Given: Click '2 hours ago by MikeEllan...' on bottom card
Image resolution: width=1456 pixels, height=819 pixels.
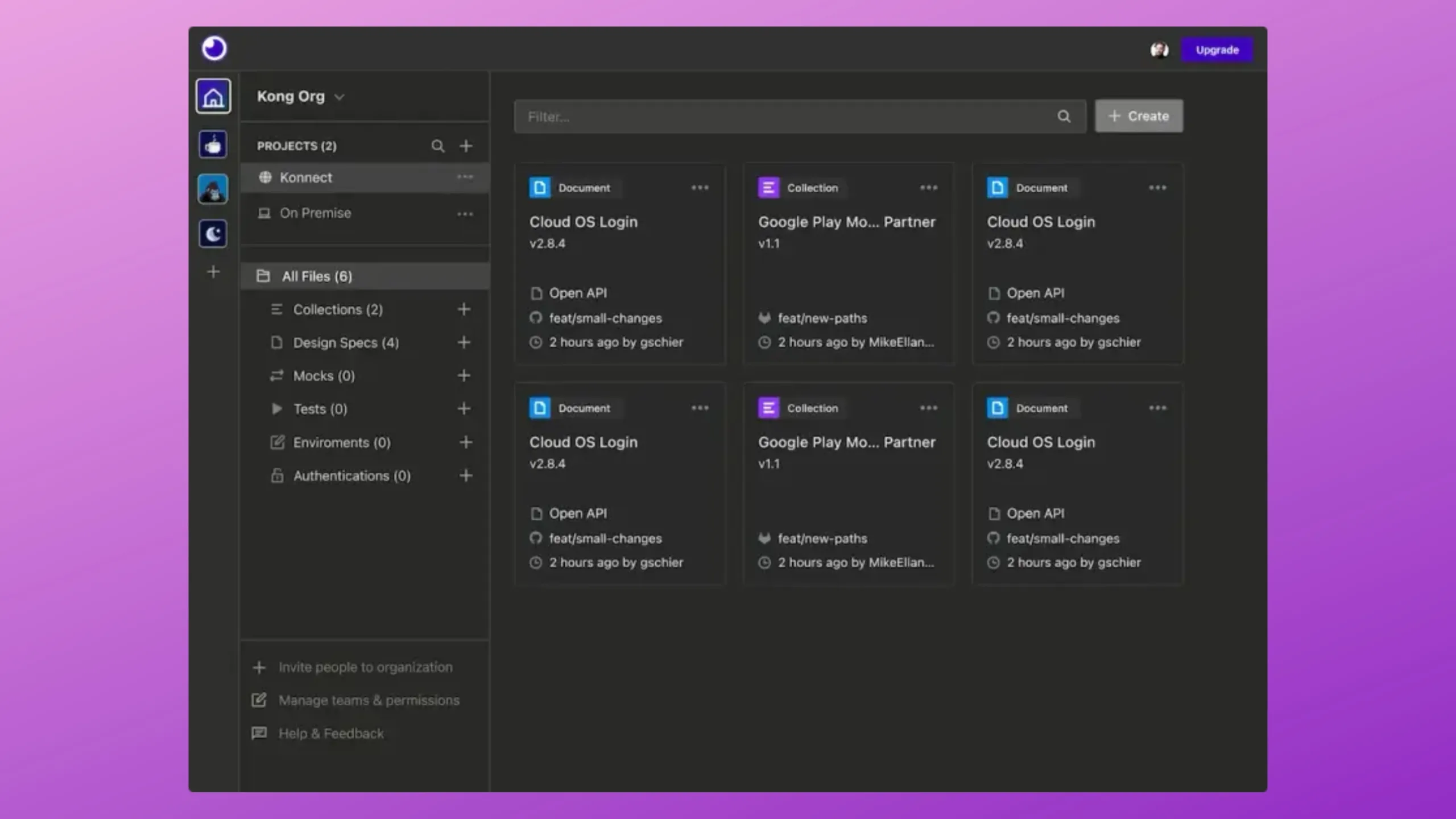Looking at the screenshot, I should click(x=856, y=562).
